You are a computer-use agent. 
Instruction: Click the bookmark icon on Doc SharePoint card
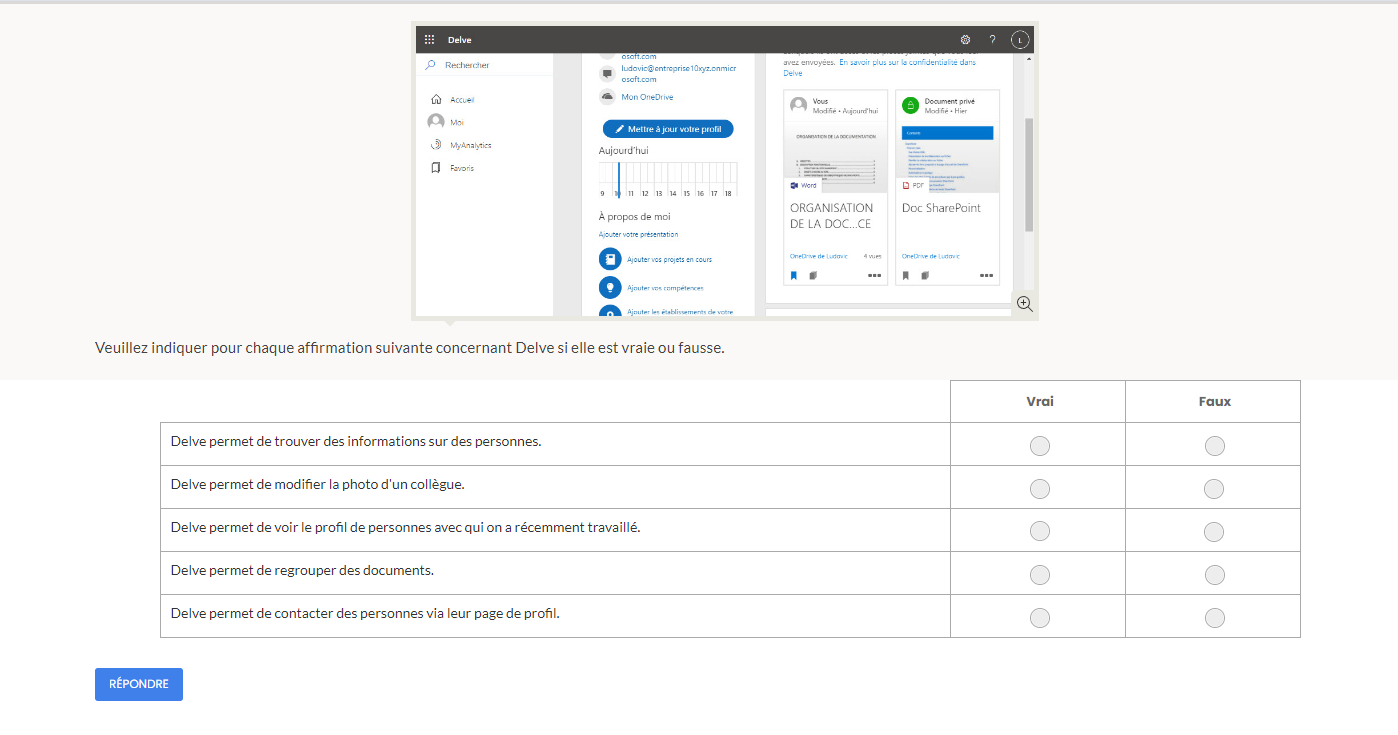click(906, 275)
